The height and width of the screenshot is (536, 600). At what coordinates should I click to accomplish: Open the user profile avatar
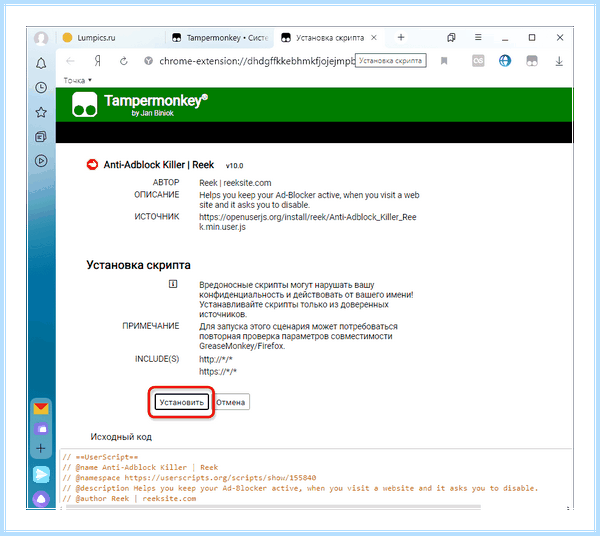(x=41, y=38)
